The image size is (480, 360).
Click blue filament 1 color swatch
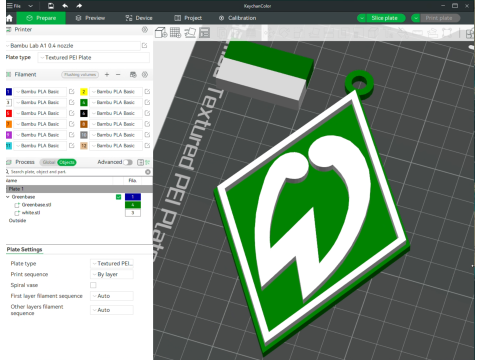point(9,92)
